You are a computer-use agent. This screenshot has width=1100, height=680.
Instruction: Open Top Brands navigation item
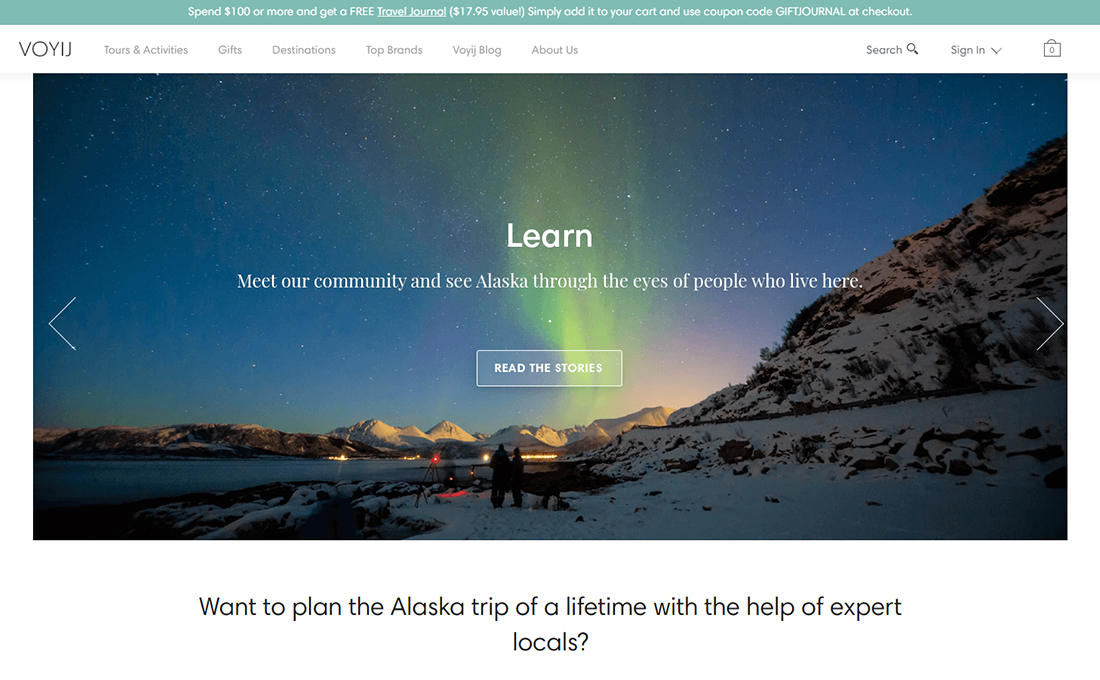pyautogui.click(x=394, y=50)
